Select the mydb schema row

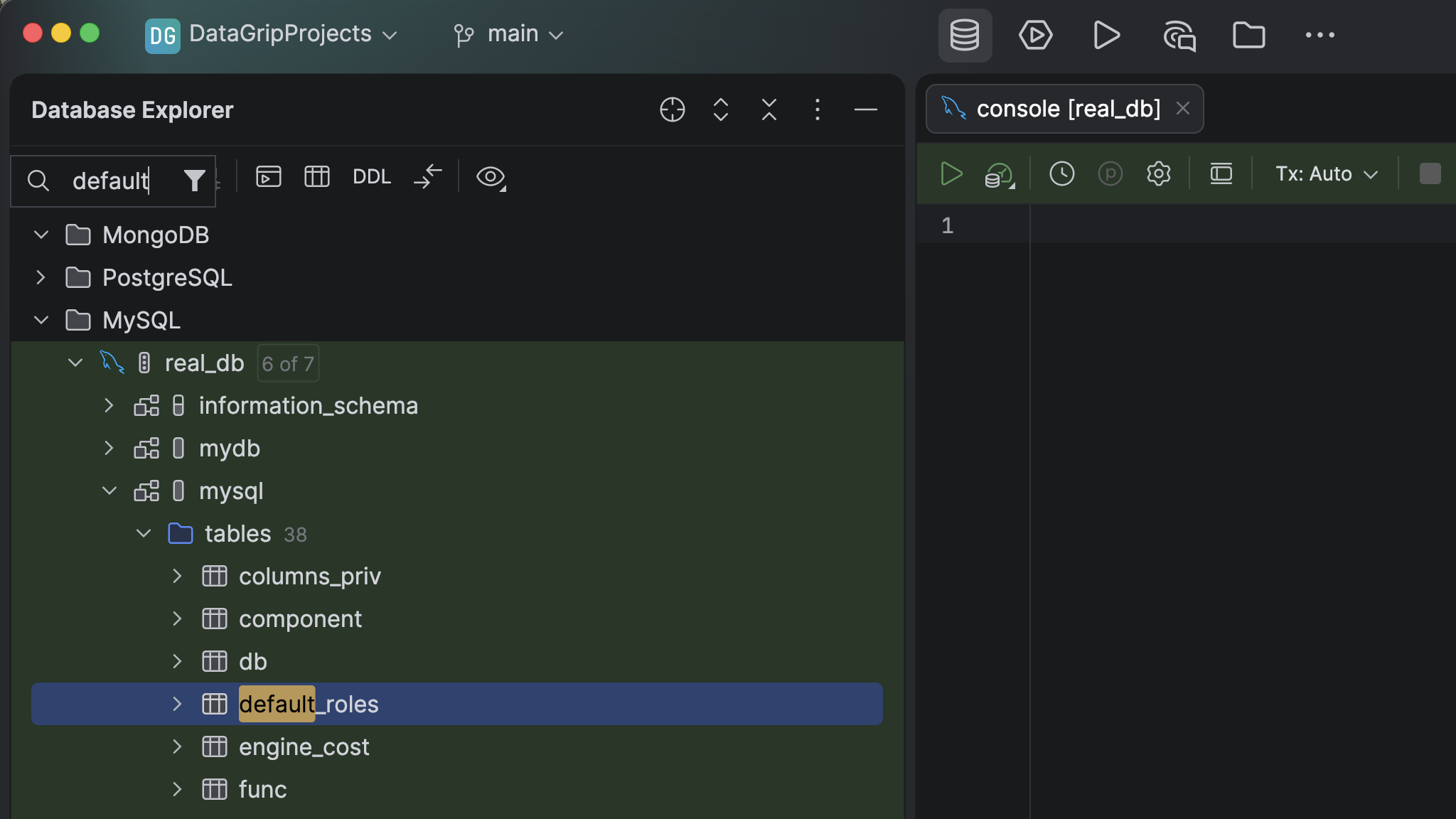pyautogui.click(x=457, y=448)
